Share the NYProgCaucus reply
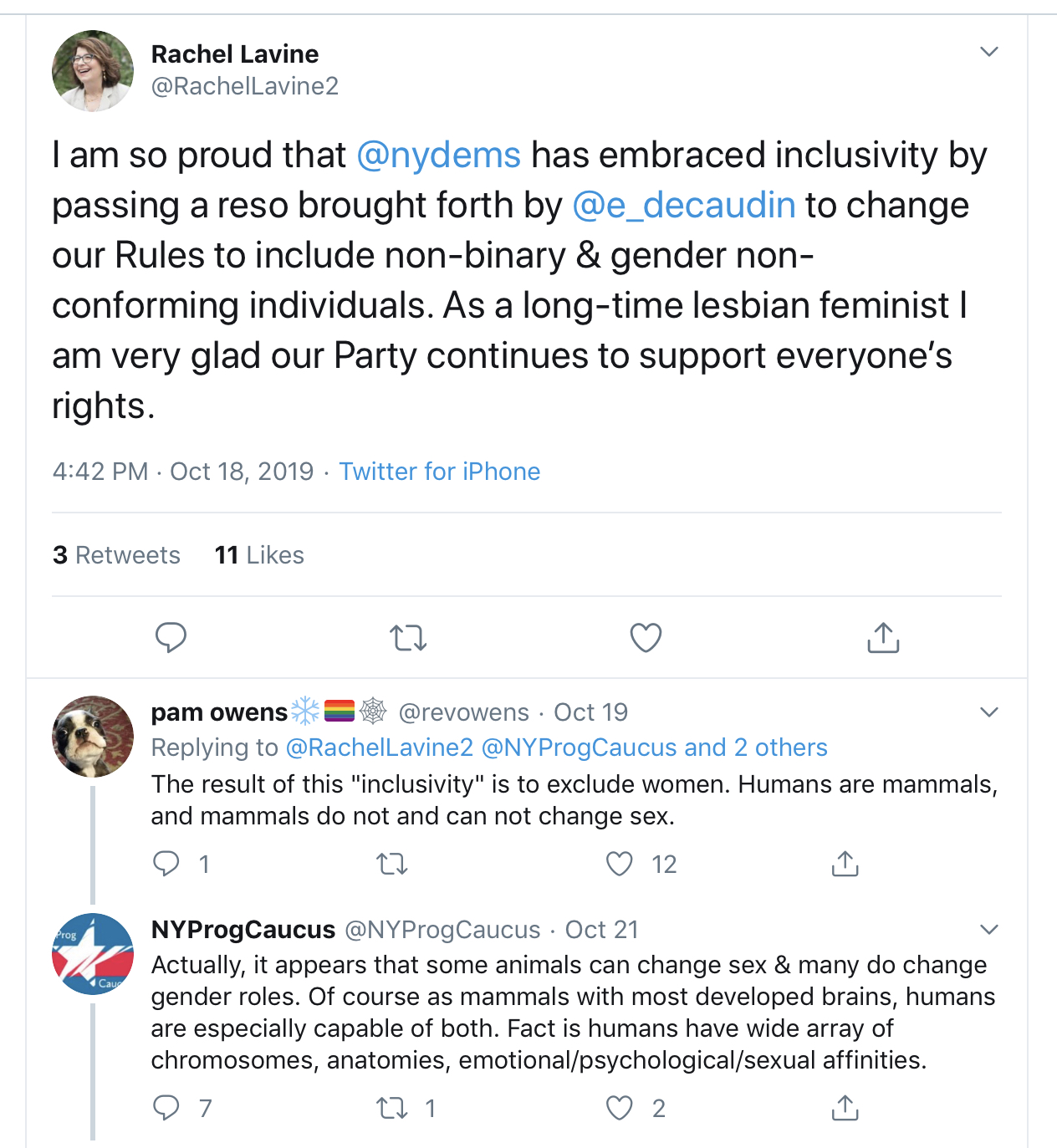The height and width of the screenshot is (1148, 1057). coord(845,1108)
